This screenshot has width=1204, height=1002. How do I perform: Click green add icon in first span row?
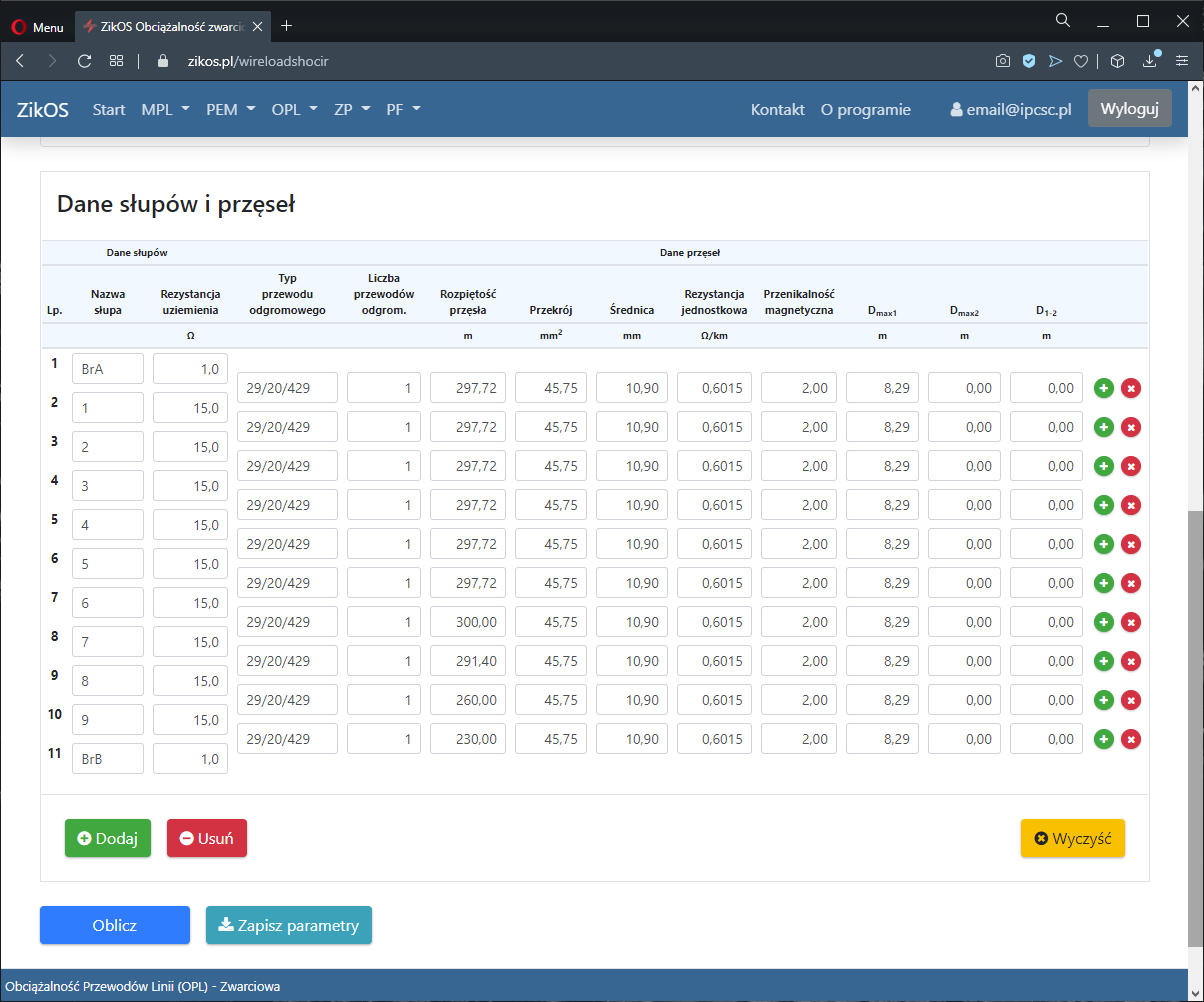[1104, 388]
